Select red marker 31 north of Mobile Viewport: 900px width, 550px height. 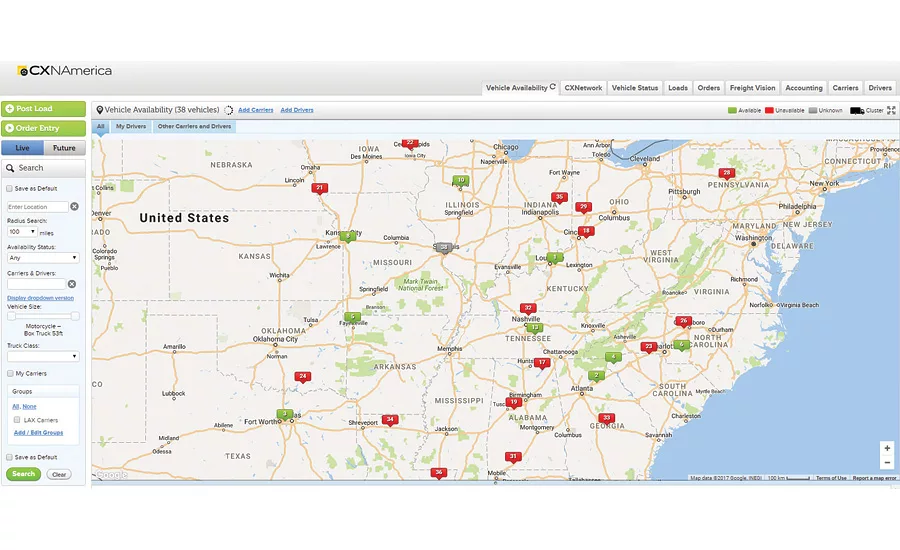513,458
